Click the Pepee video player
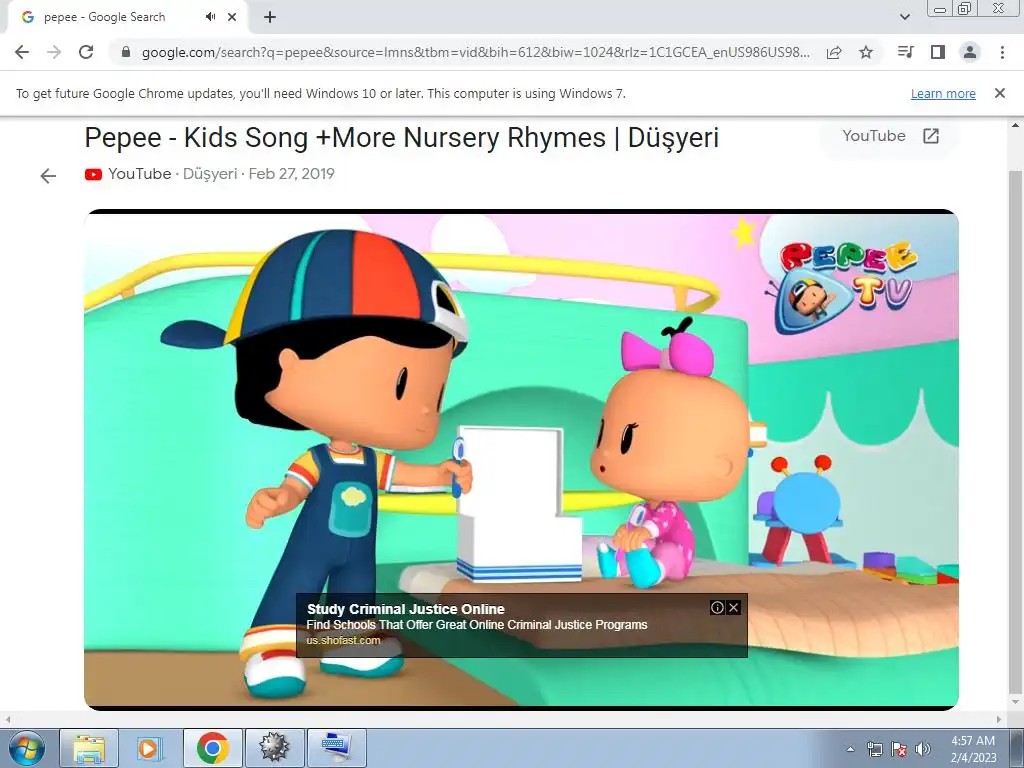This screenshot has height=768, width=1024. (x=521, y=460)
